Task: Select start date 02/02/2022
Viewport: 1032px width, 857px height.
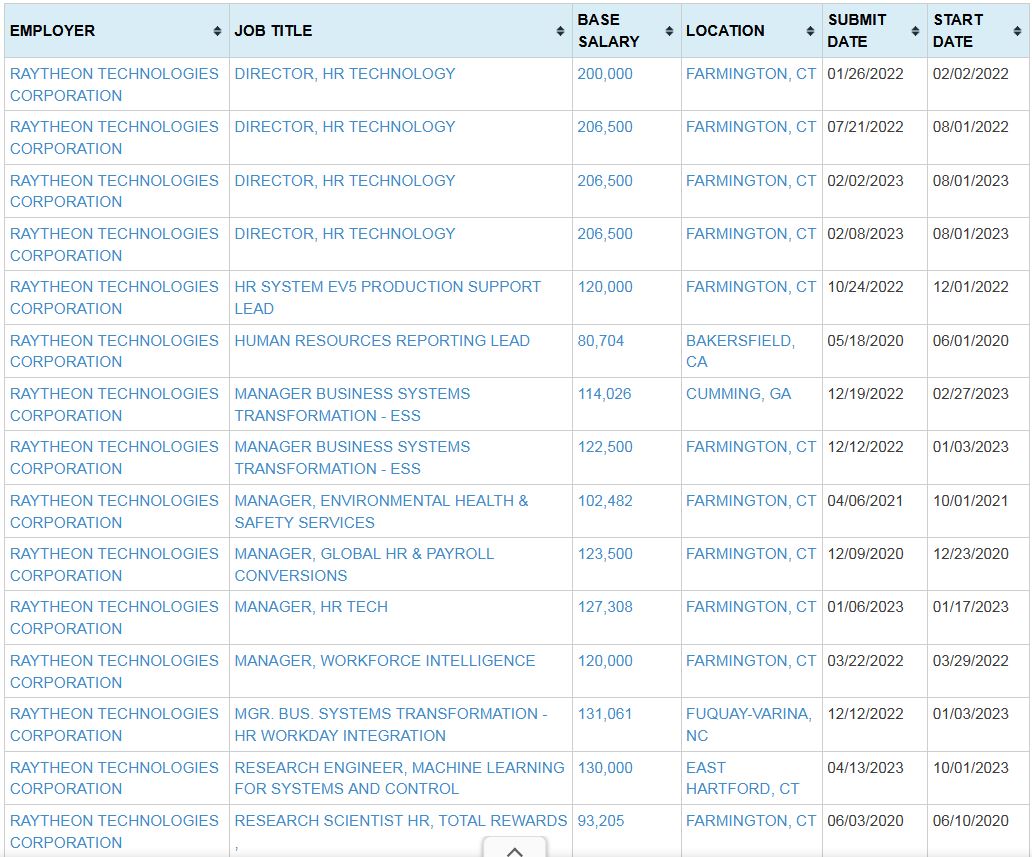Action: point(970,74)
